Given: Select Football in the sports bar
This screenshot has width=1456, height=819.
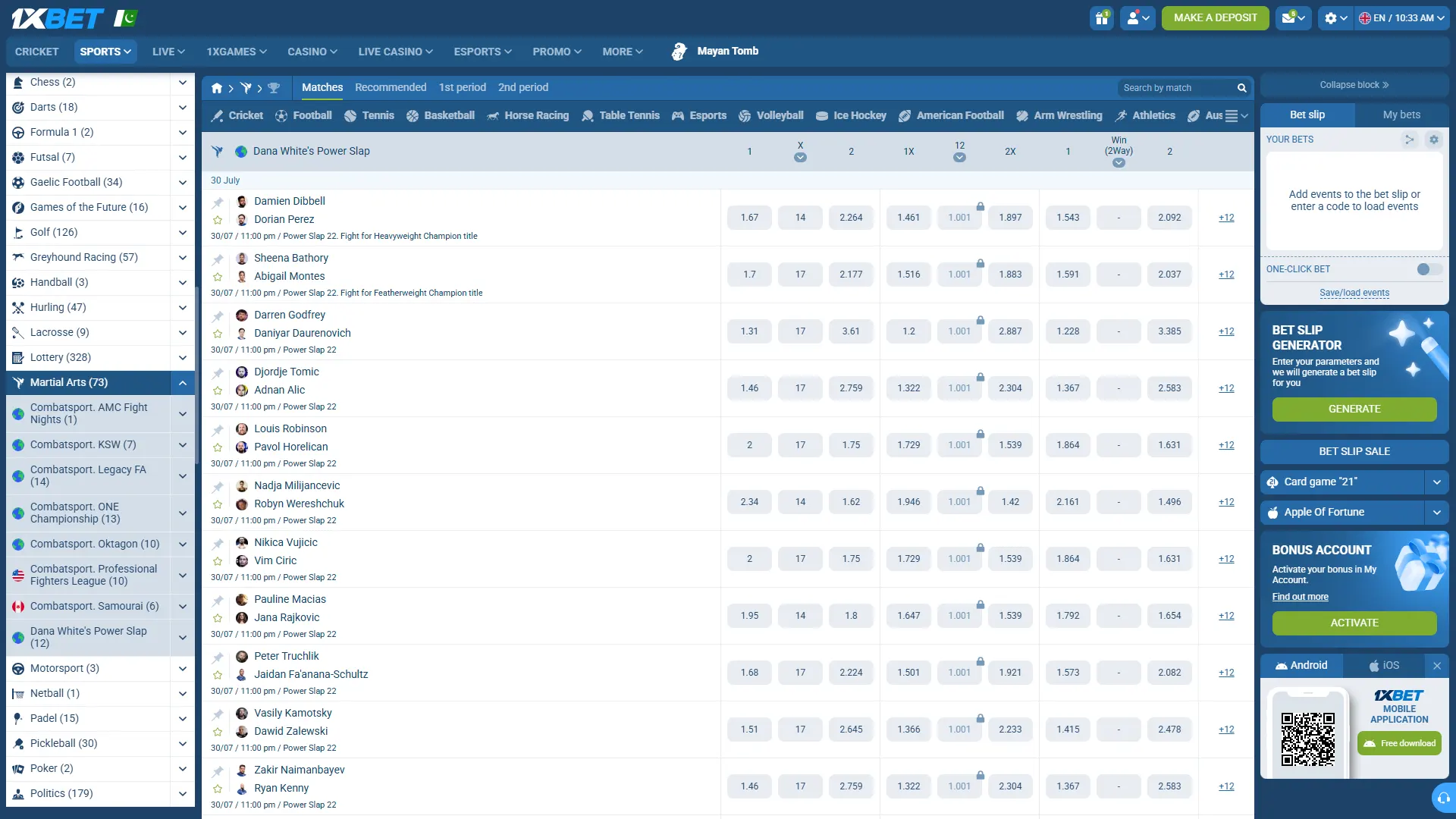Looking at the screenshot, I should pos(303,115).
